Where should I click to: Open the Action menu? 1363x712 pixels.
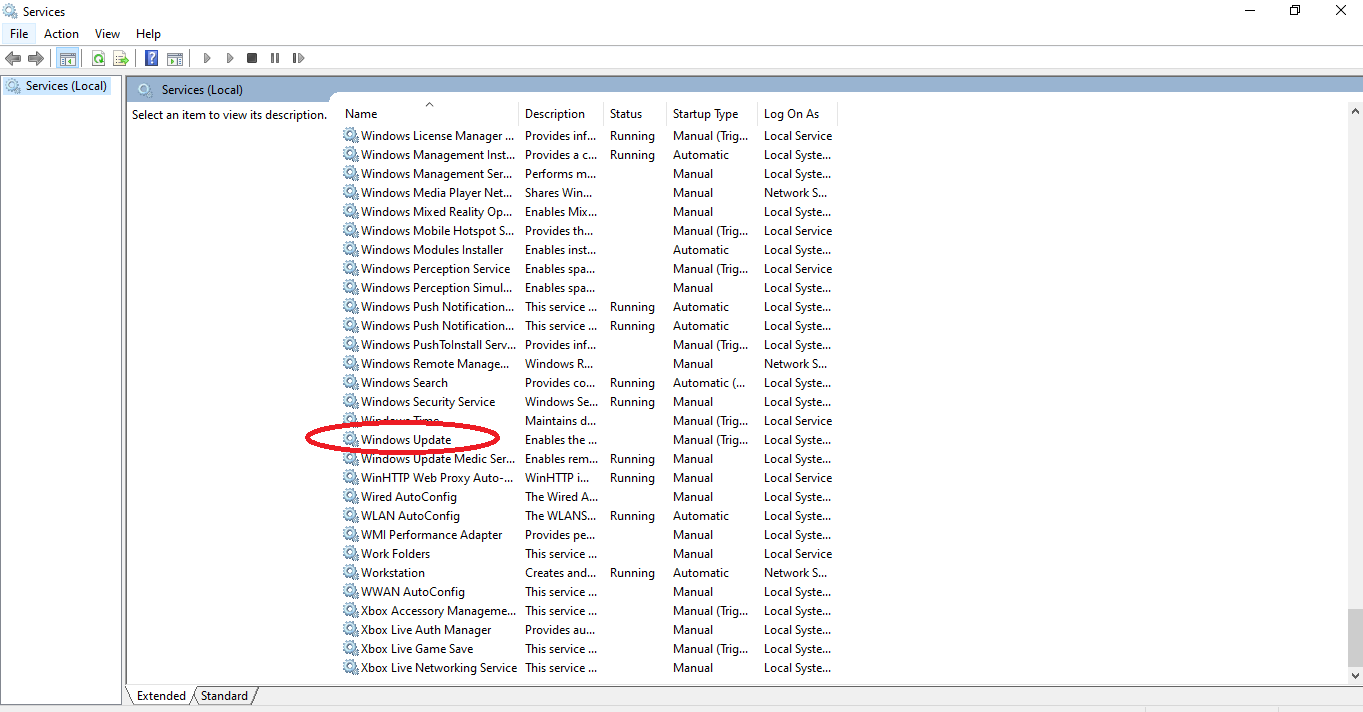click(x=61, y=34)
